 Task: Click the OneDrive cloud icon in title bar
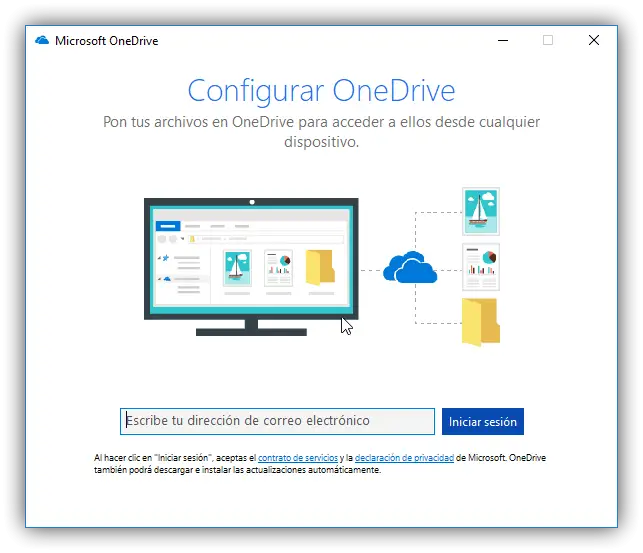42,40
